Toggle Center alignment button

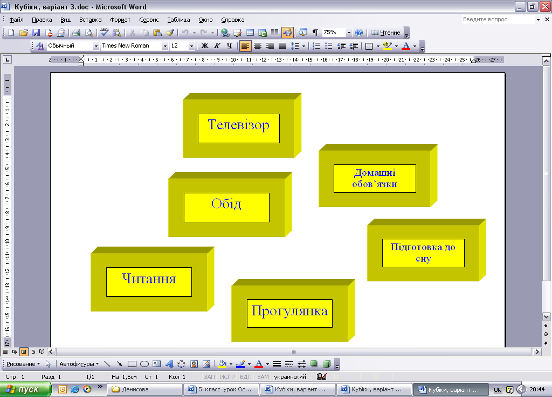(x=258, y=46)
